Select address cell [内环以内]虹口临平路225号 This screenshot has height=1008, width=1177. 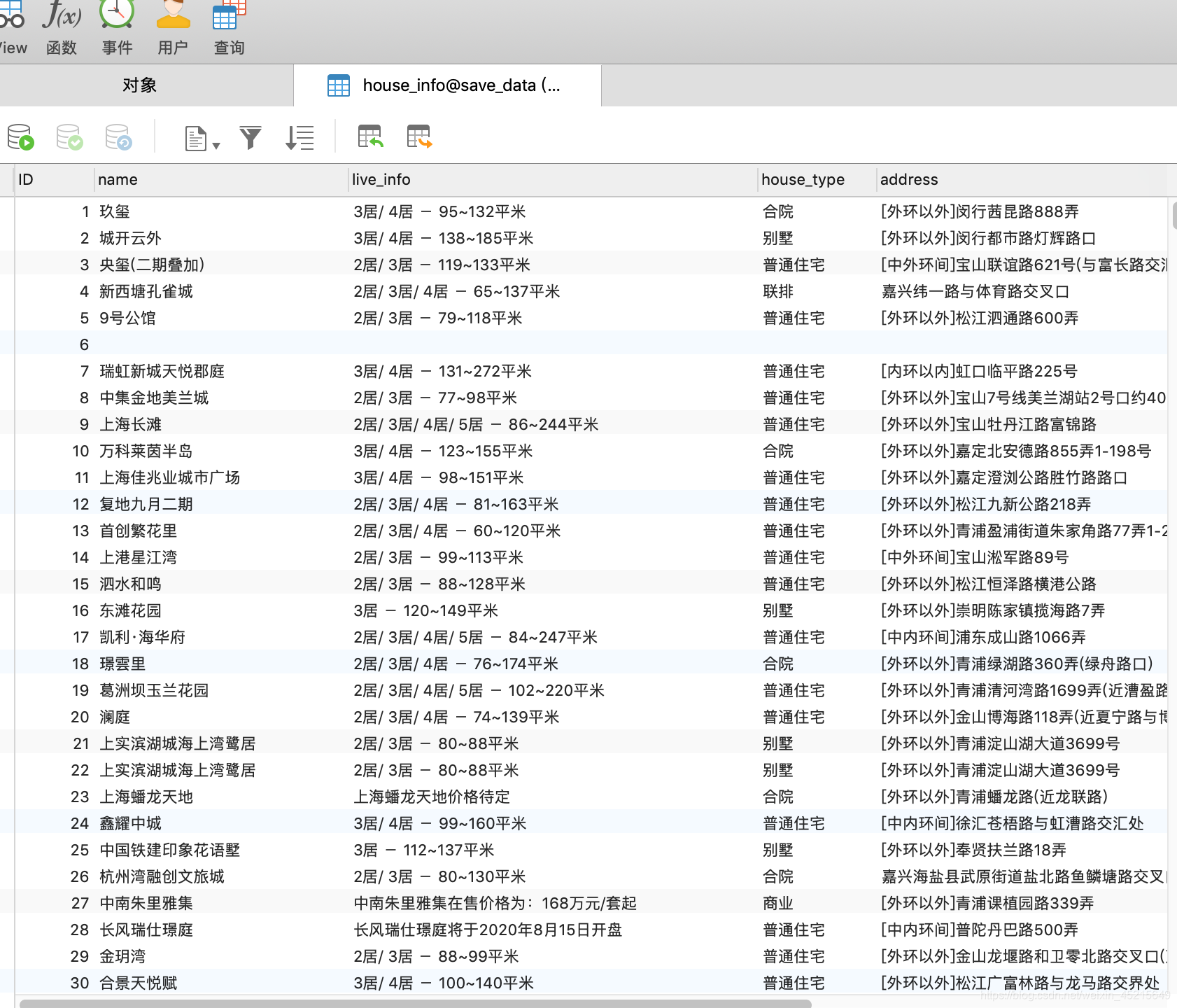click(x=980, y=371)
